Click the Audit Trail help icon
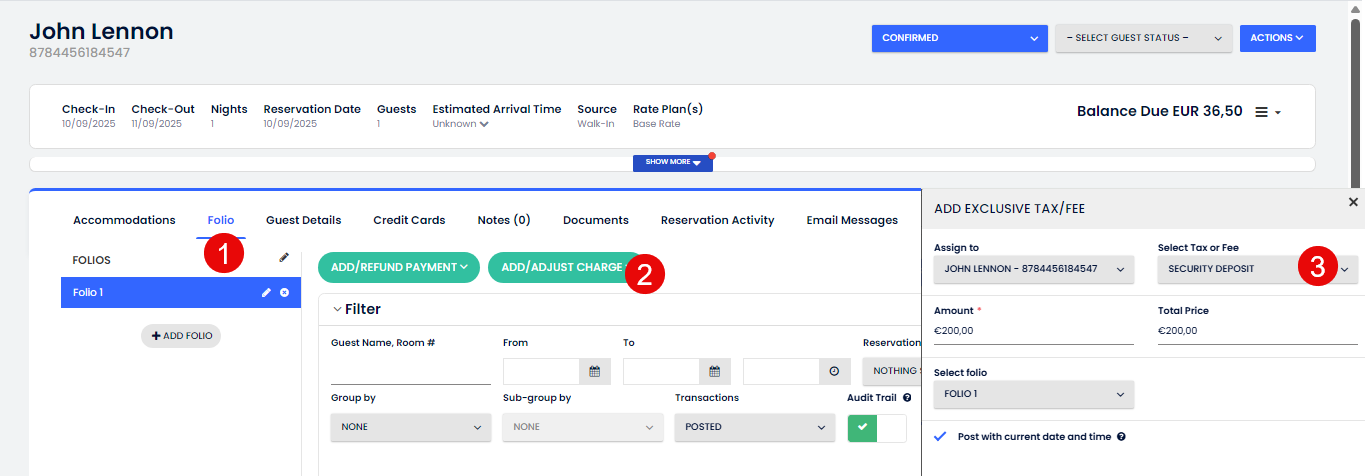Screen dimensions: 1365x476 click(906, 398)
